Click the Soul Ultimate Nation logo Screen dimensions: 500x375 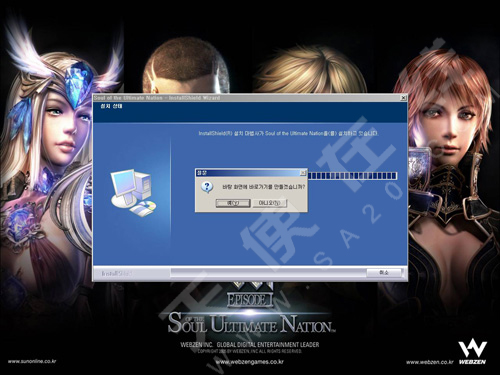click(x=251, y=323)
